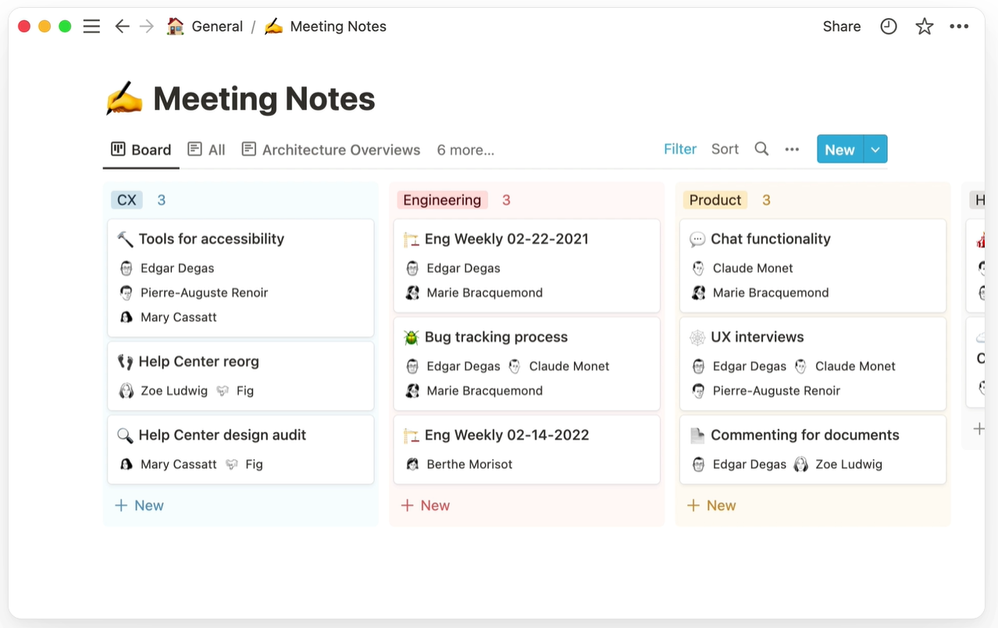Click the Filter link

click(x=680, y=149)
